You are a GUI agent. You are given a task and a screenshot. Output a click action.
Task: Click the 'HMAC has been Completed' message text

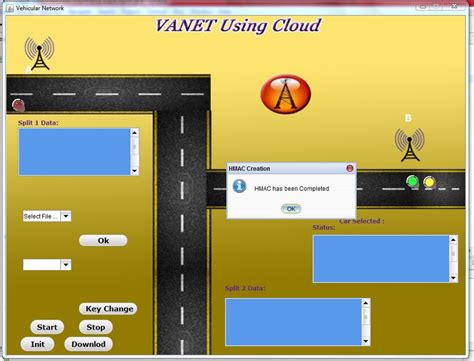pos(292,189)
